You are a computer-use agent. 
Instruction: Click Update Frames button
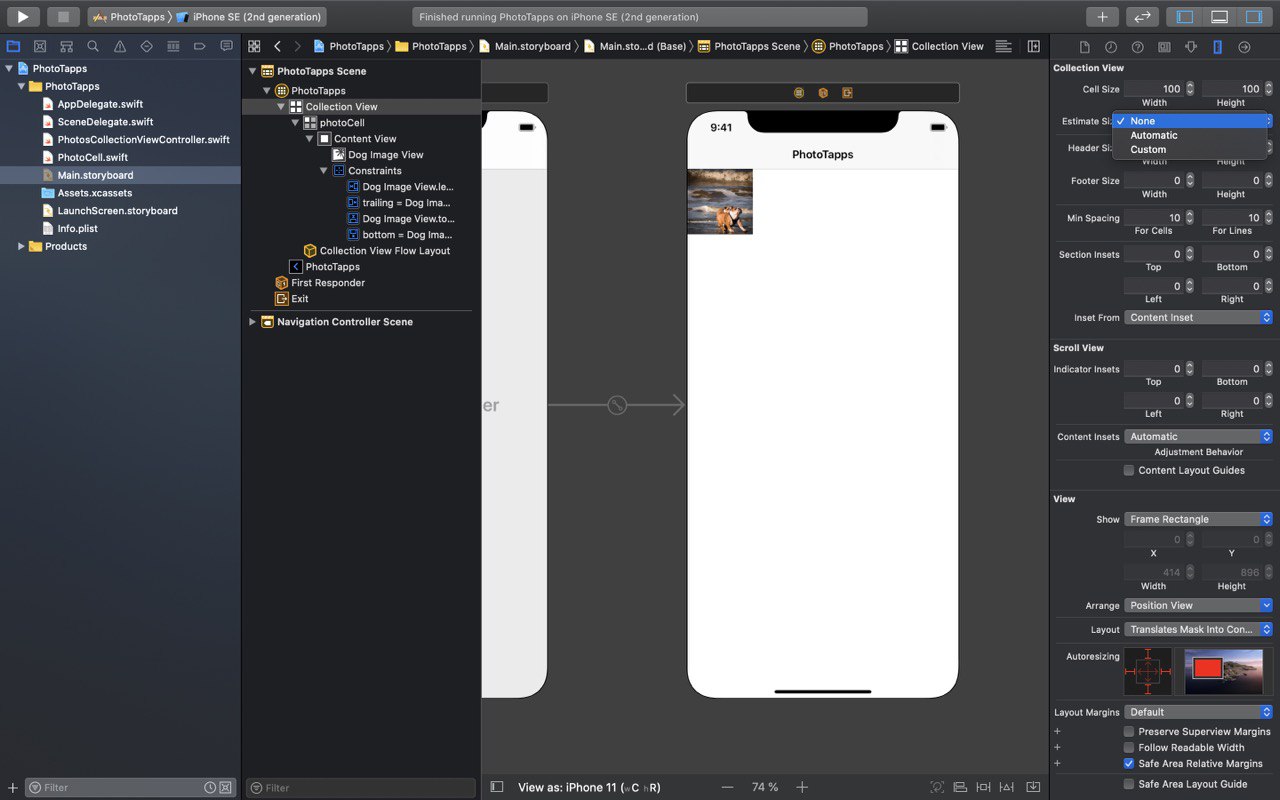point(937,787)
